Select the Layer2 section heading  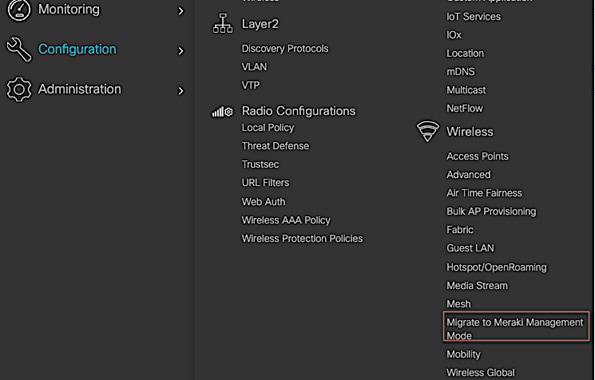260,24
